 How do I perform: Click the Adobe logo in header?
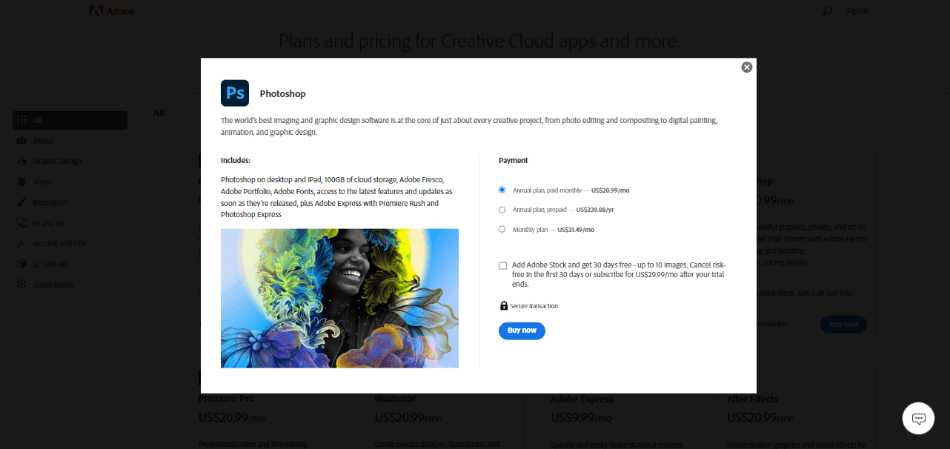tap(112, 11)
